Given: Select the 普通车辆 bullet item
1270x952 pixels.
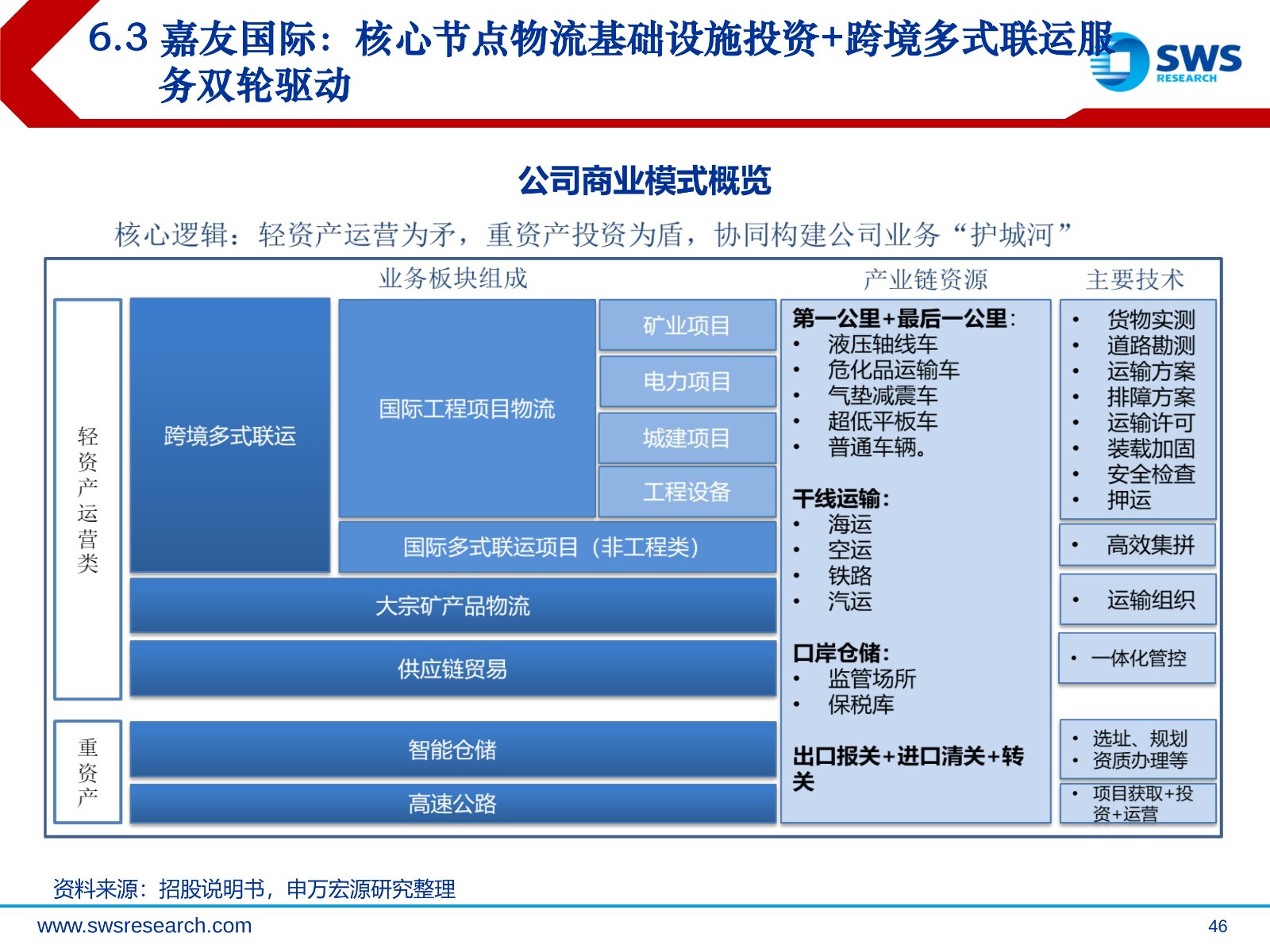Looking at the screenshot, I should point(877,447).
